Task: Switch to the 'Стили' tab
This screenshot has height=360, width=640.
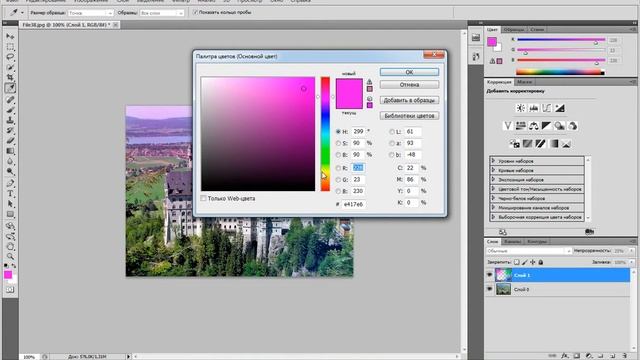Action: point(537,29)
